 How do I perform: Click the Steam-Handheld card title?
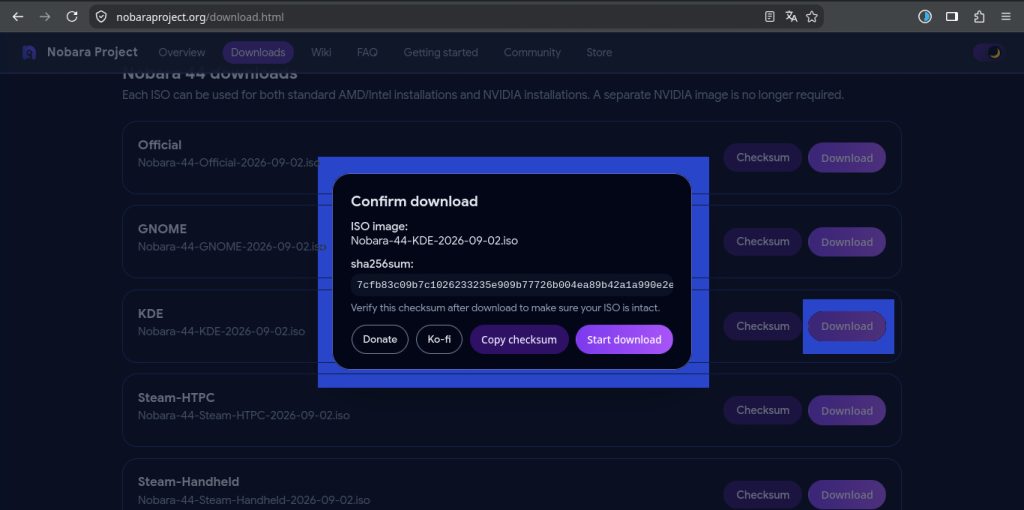[189, 481]
